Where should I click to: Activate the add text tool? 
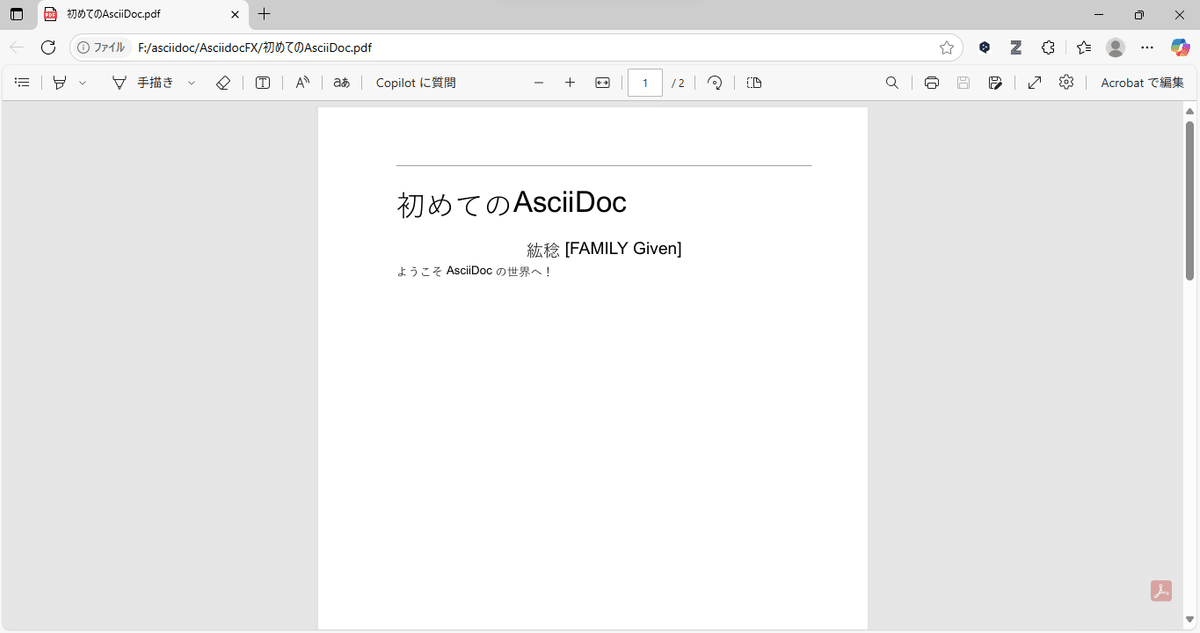(x=262, y=82)
